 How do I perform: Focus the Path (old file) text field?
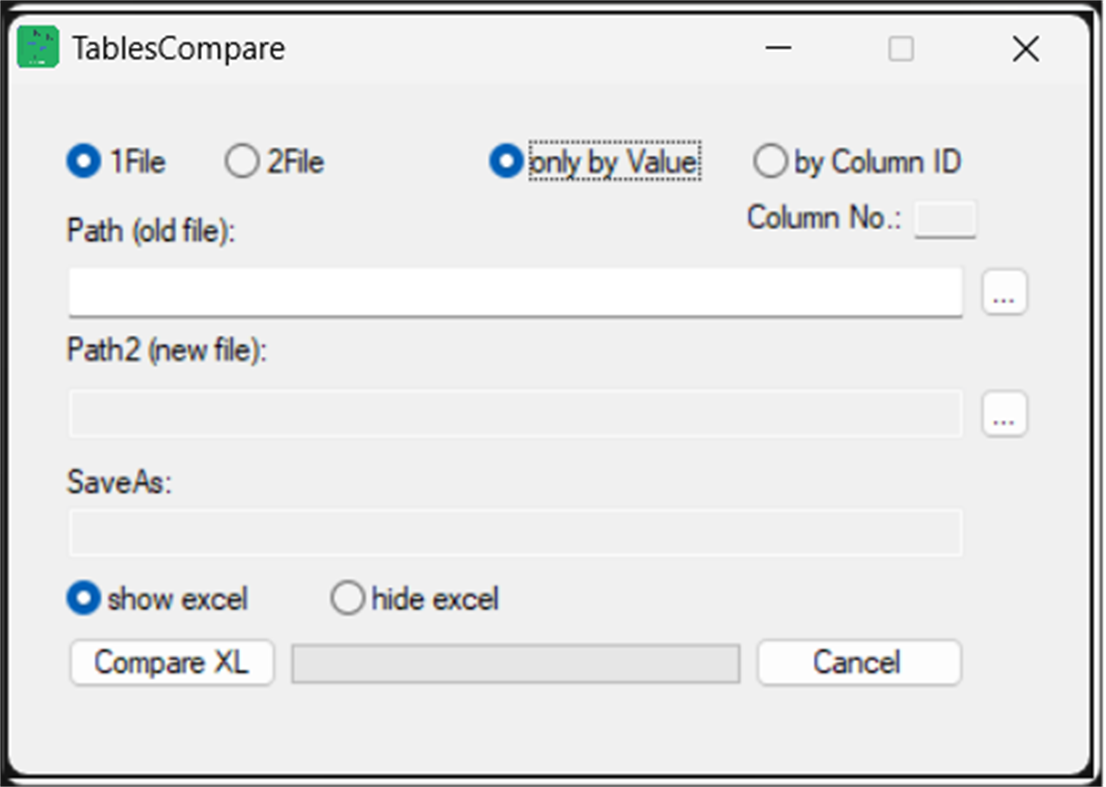(x=515, y=292)
